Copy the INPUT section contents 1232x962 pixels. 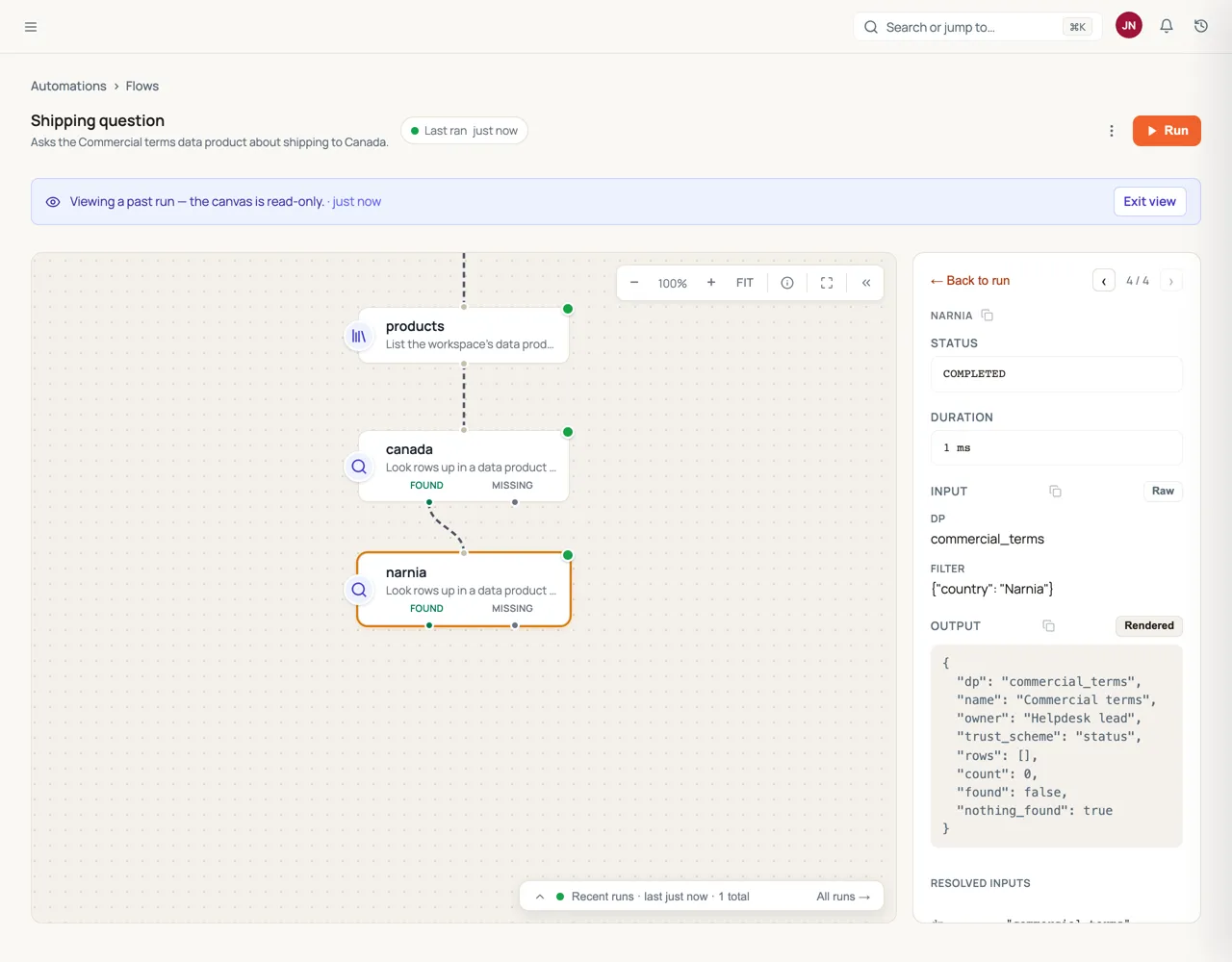pyautogui.click(x=1055, y=492)
